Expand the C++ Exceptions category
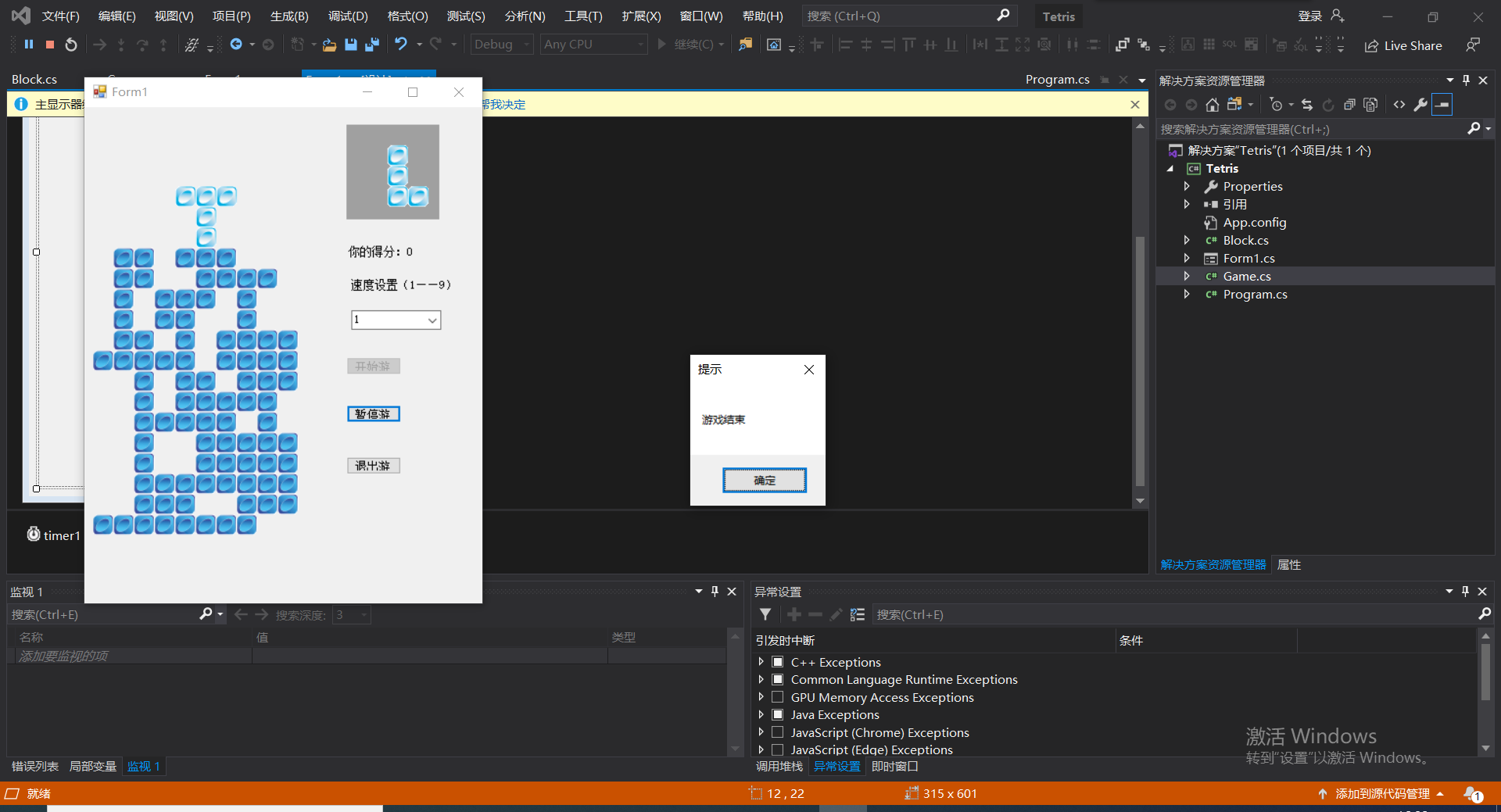1501x812 pixels. pyautogui.click(x=761, y=662)
